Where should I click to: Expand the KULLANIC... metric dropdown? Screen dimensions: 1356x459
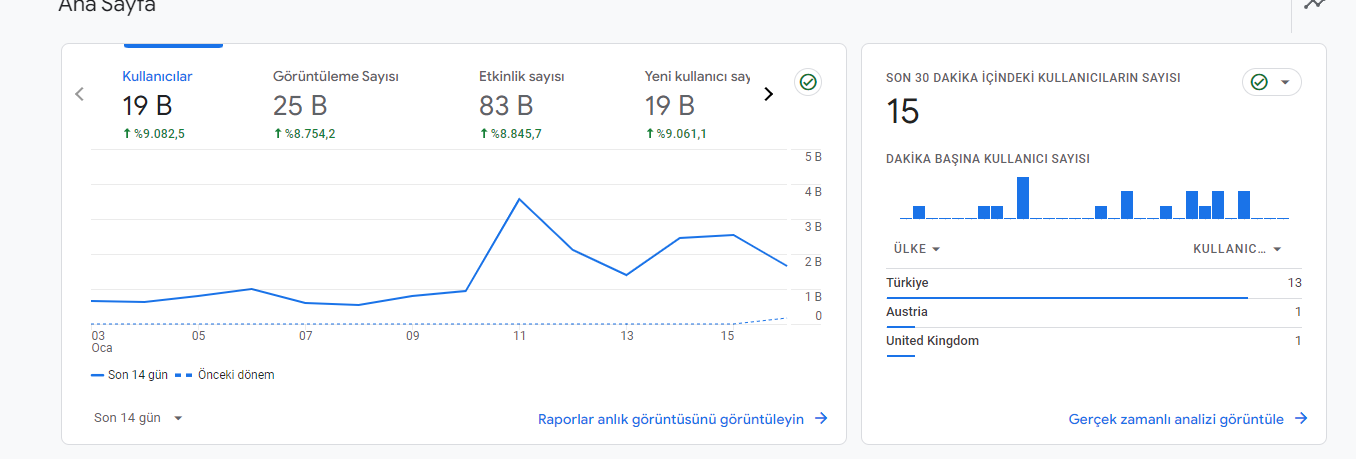pos(1238,249)
